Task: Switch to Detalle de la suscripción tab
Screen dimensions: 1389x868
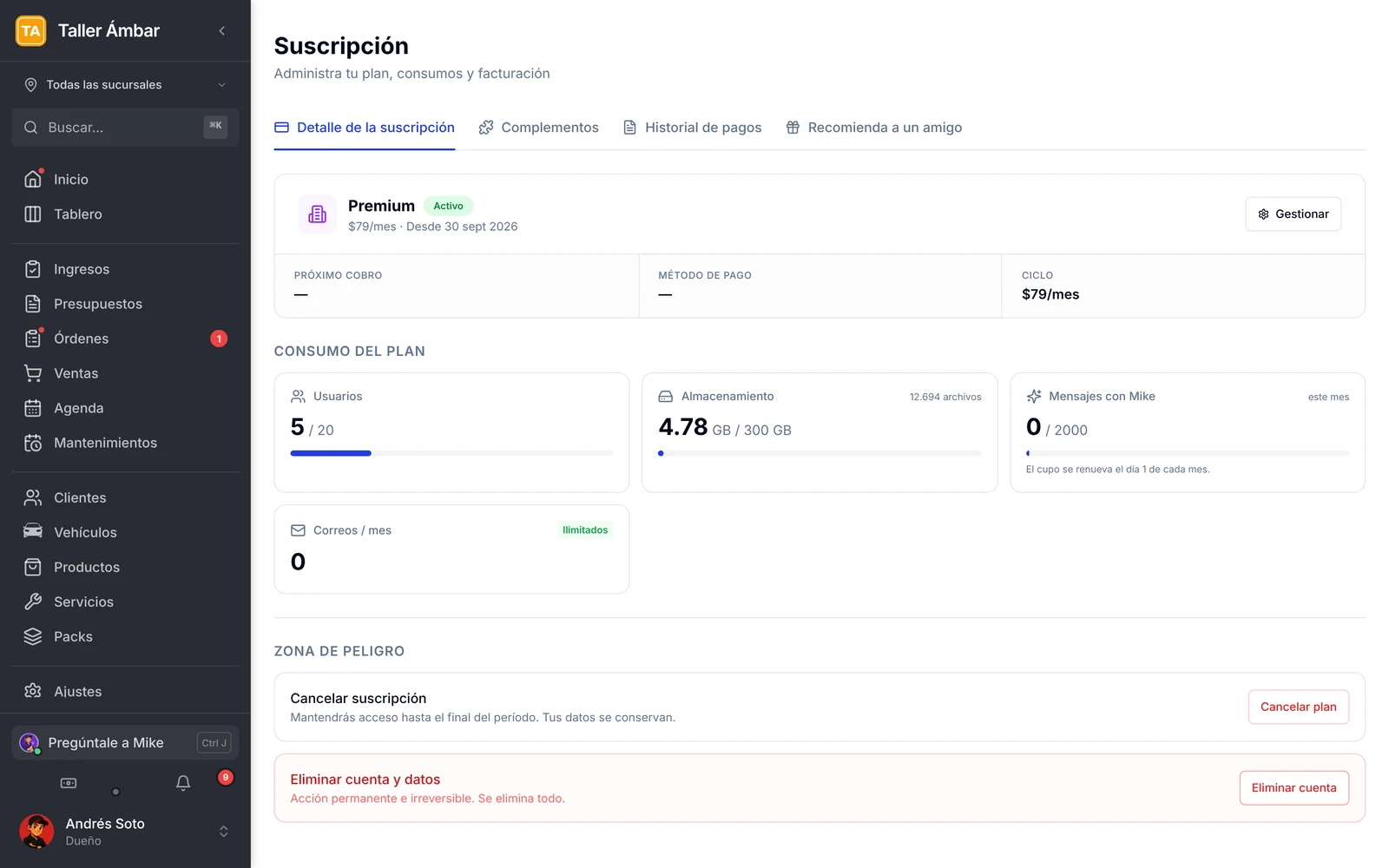Action: click(x=365, y=128)
